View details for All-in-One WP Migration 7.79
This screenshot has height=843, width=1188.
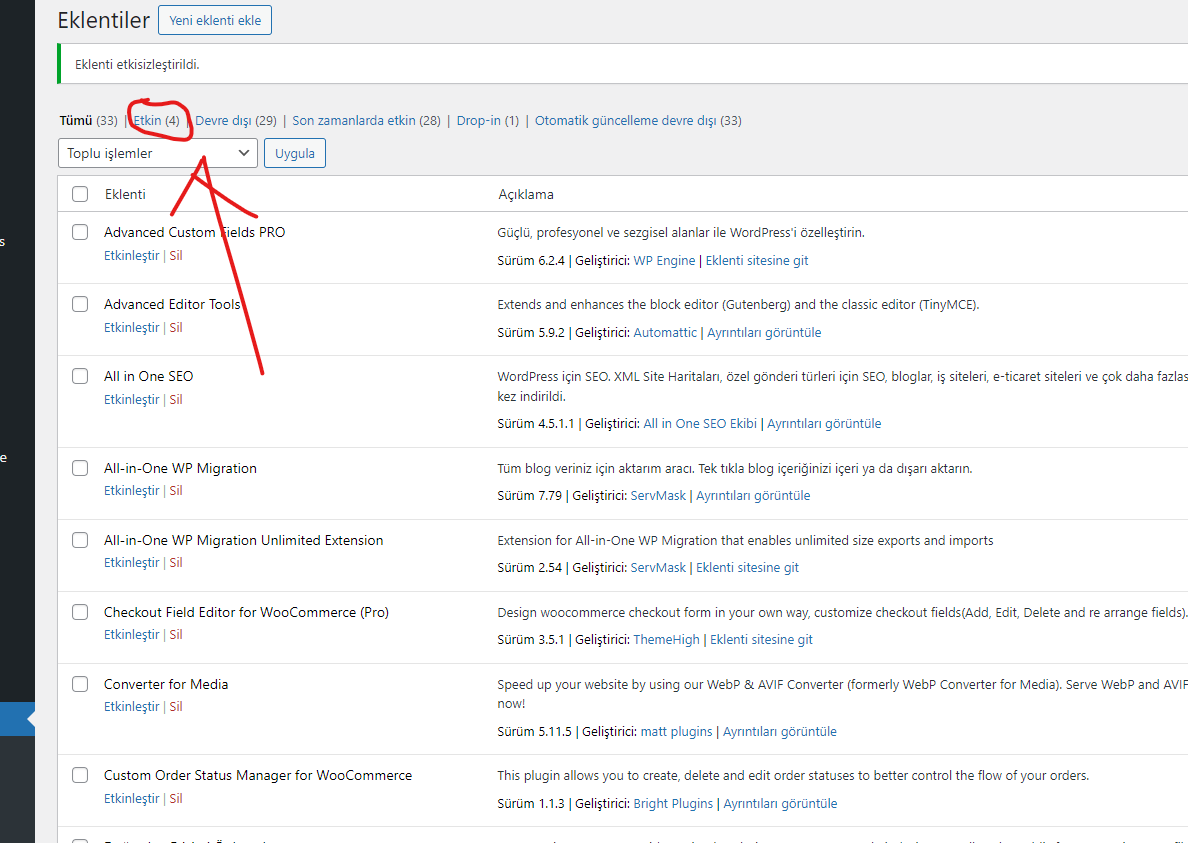(753, 495)
